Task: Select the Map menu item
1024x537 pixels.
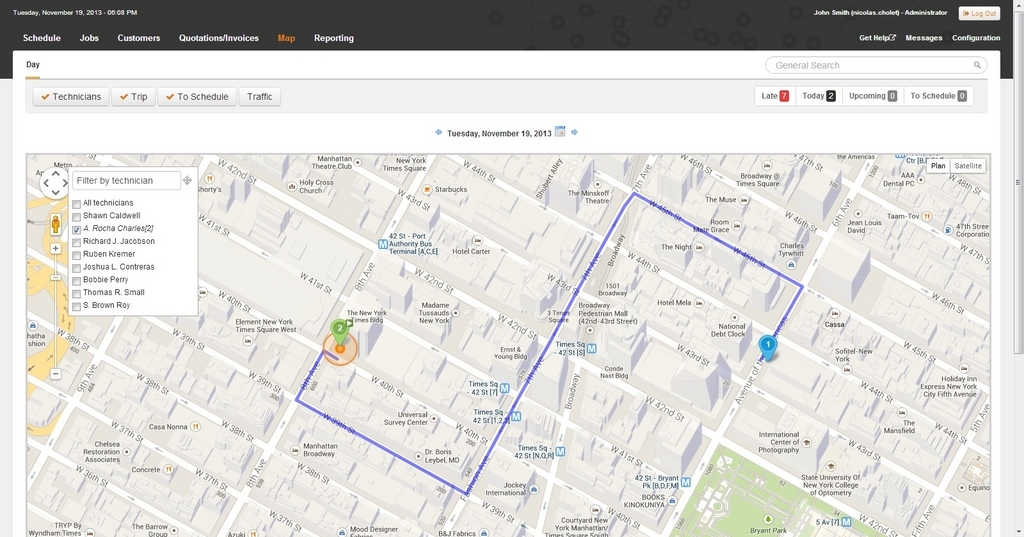Action: 286,38
